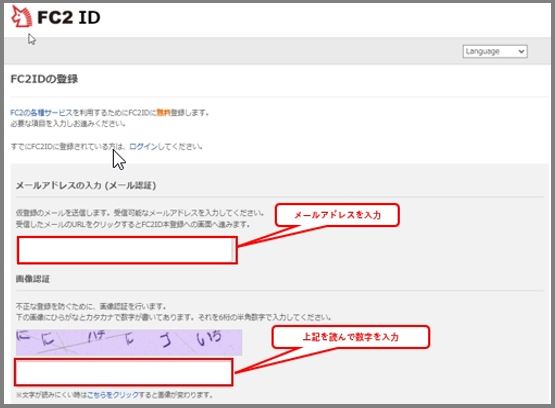
Task: Click the 画像認証 section heading
Action: coord(33,279)
